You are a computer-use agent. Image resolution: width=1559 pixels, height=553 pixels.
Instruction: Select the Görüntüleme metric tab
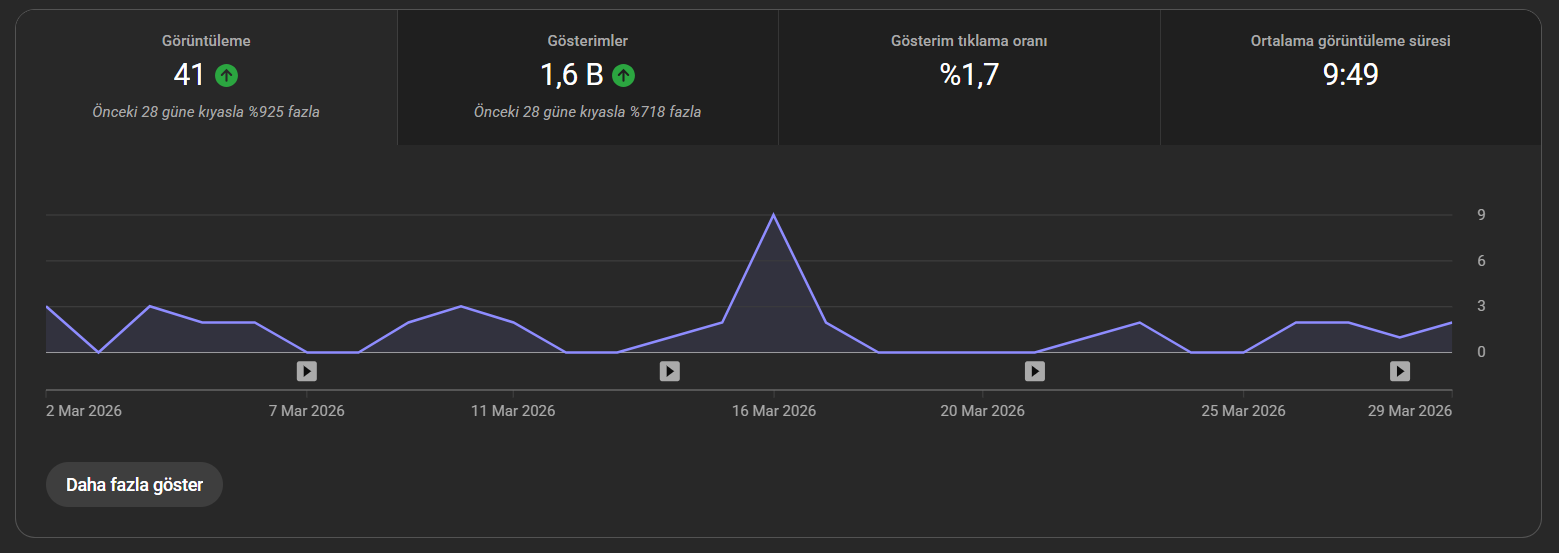coord(206,78)
